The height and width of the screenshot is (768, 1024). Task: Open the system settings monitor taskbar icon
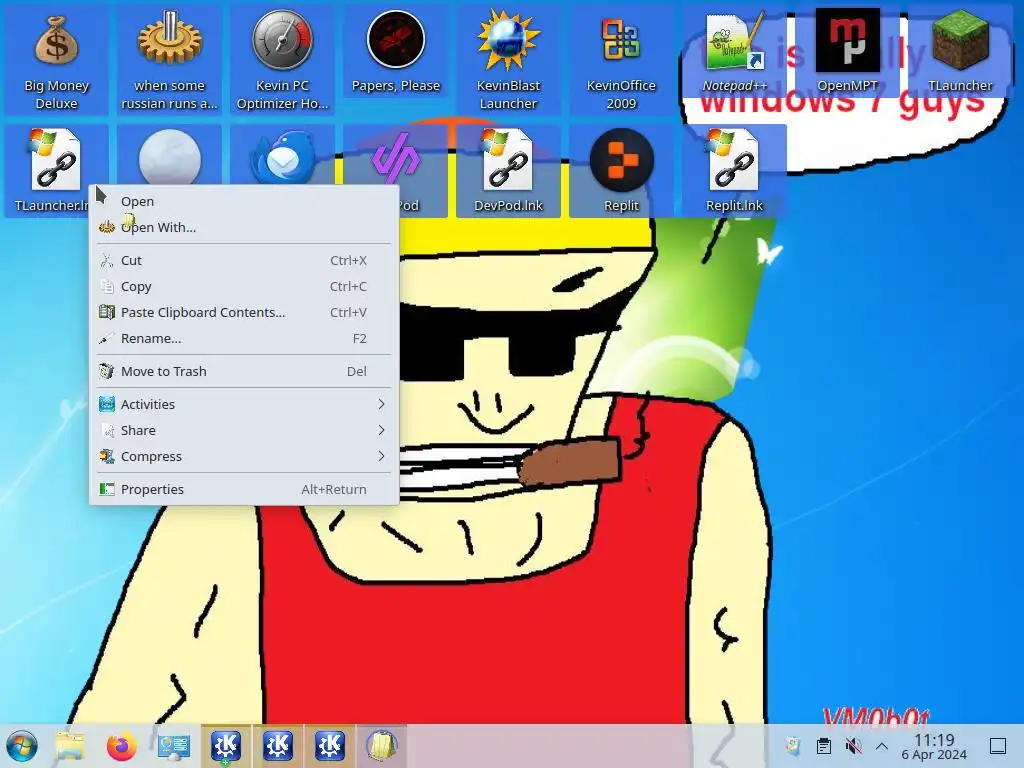(x=174, y=746)
